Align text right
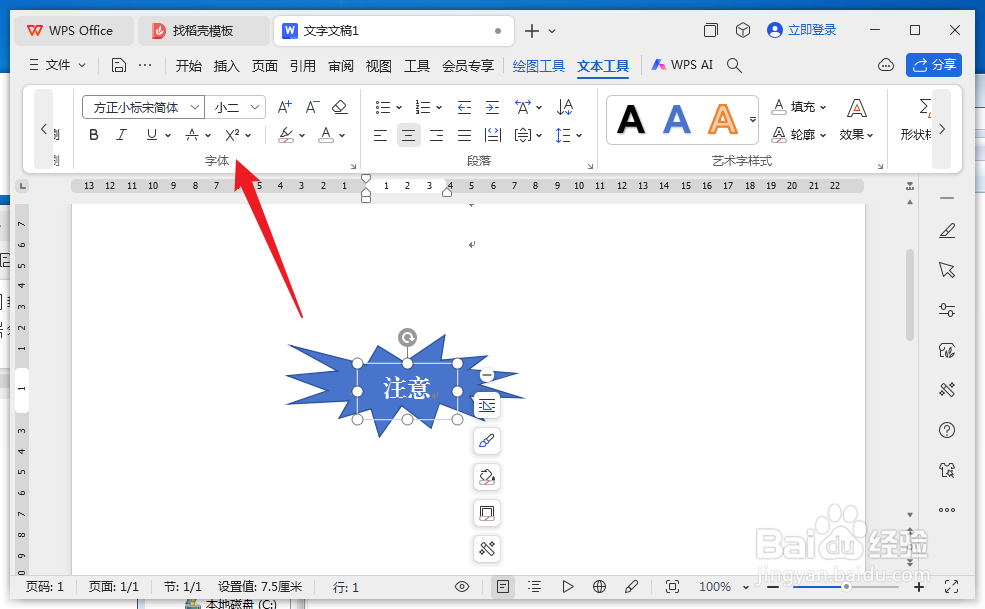Image resolution: width=985 pixels, height=609 pixels. click(436, 135)
